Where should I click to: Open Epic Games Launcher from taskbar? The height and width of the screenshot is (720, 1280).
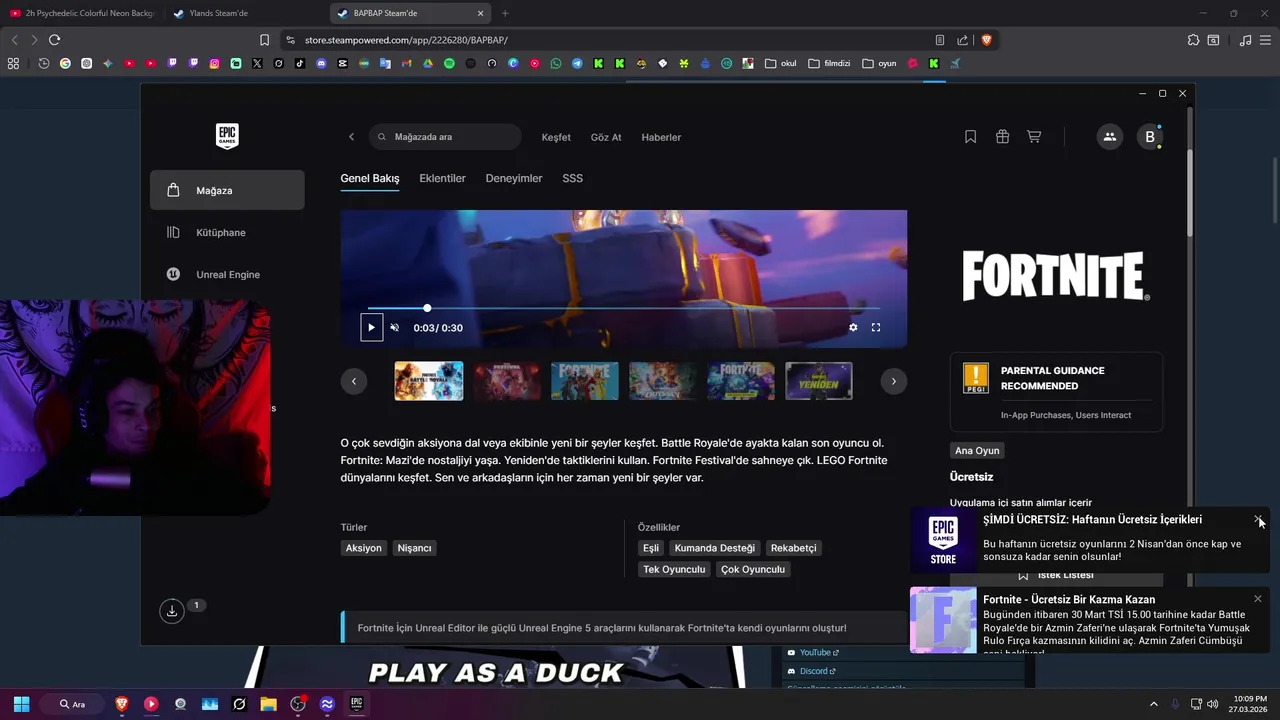356,704
